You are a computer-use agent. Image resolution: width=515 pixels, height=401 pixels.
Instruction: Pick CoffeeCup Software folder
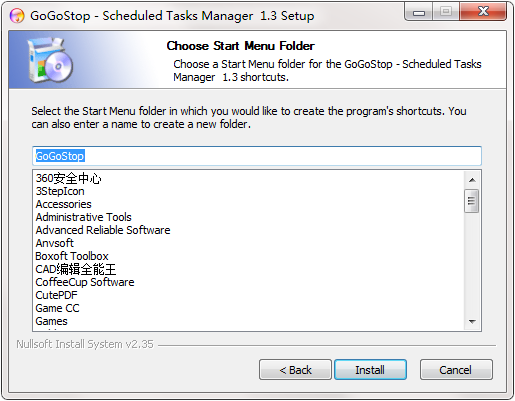point(85,282)
